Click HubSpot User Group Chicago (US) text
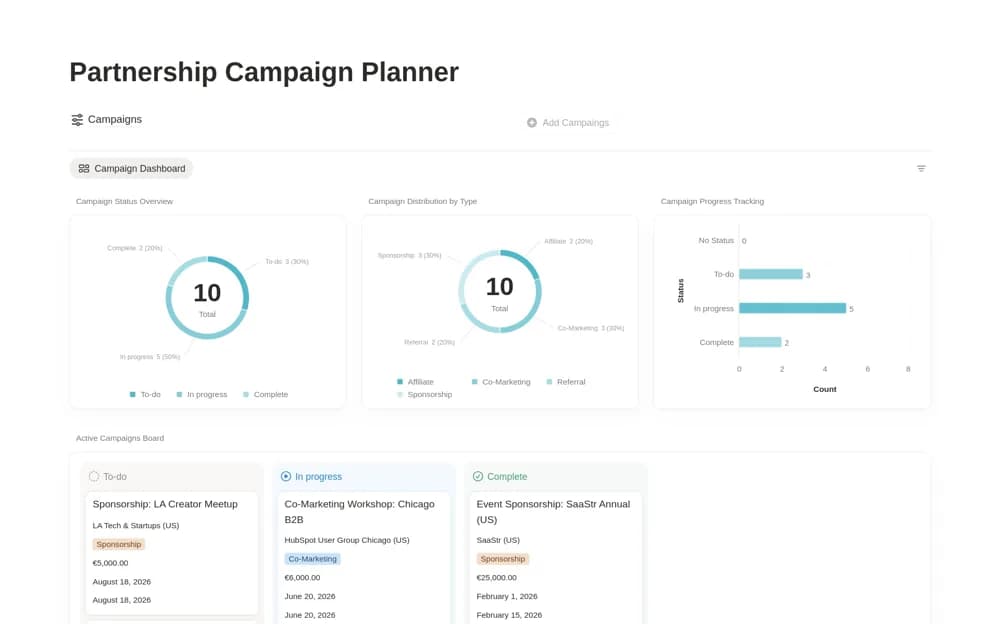This screenshot has height=624, width=1000. click(347, 540)
